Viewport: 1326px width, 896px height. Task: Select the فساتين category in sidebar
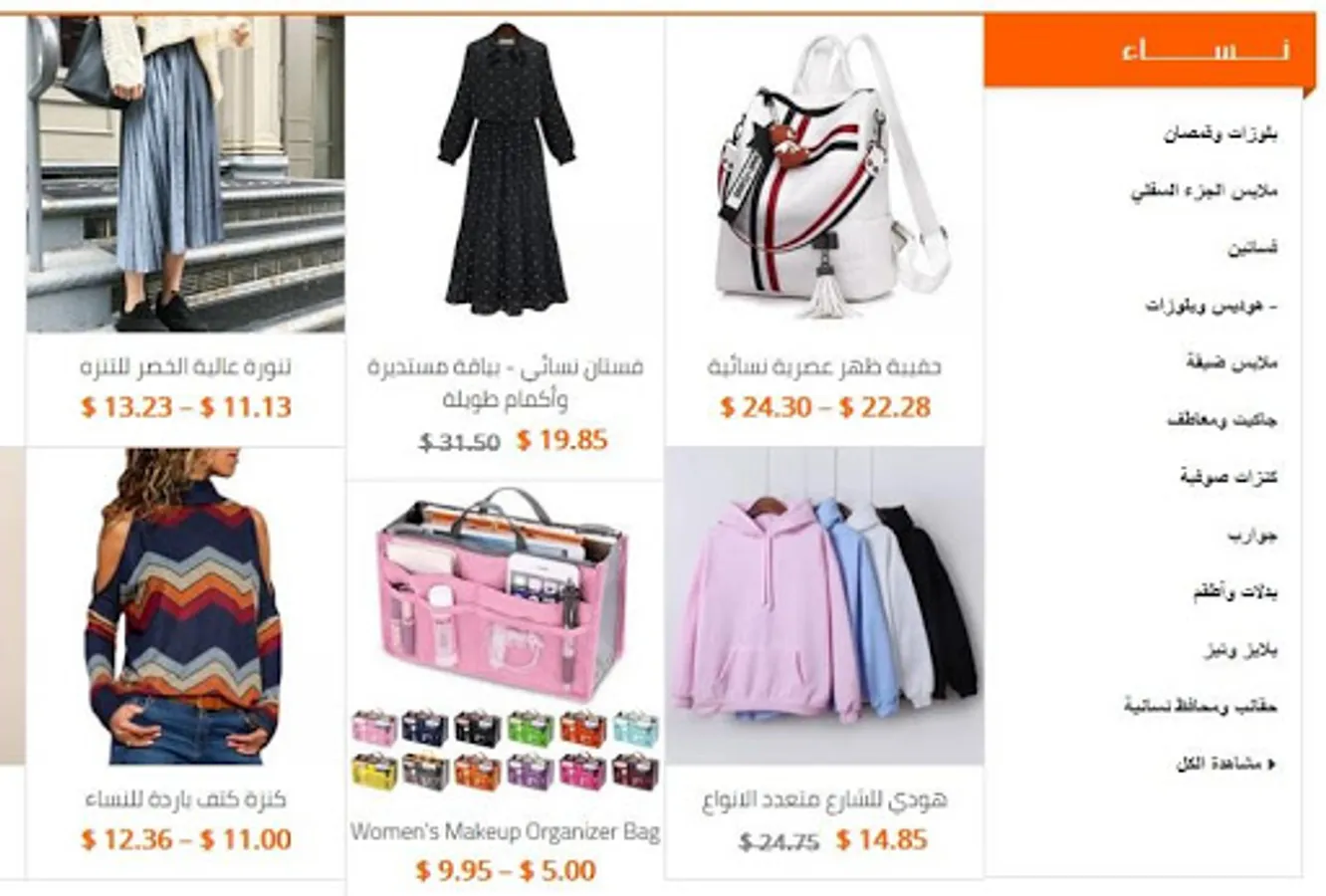pos(1252,248)
